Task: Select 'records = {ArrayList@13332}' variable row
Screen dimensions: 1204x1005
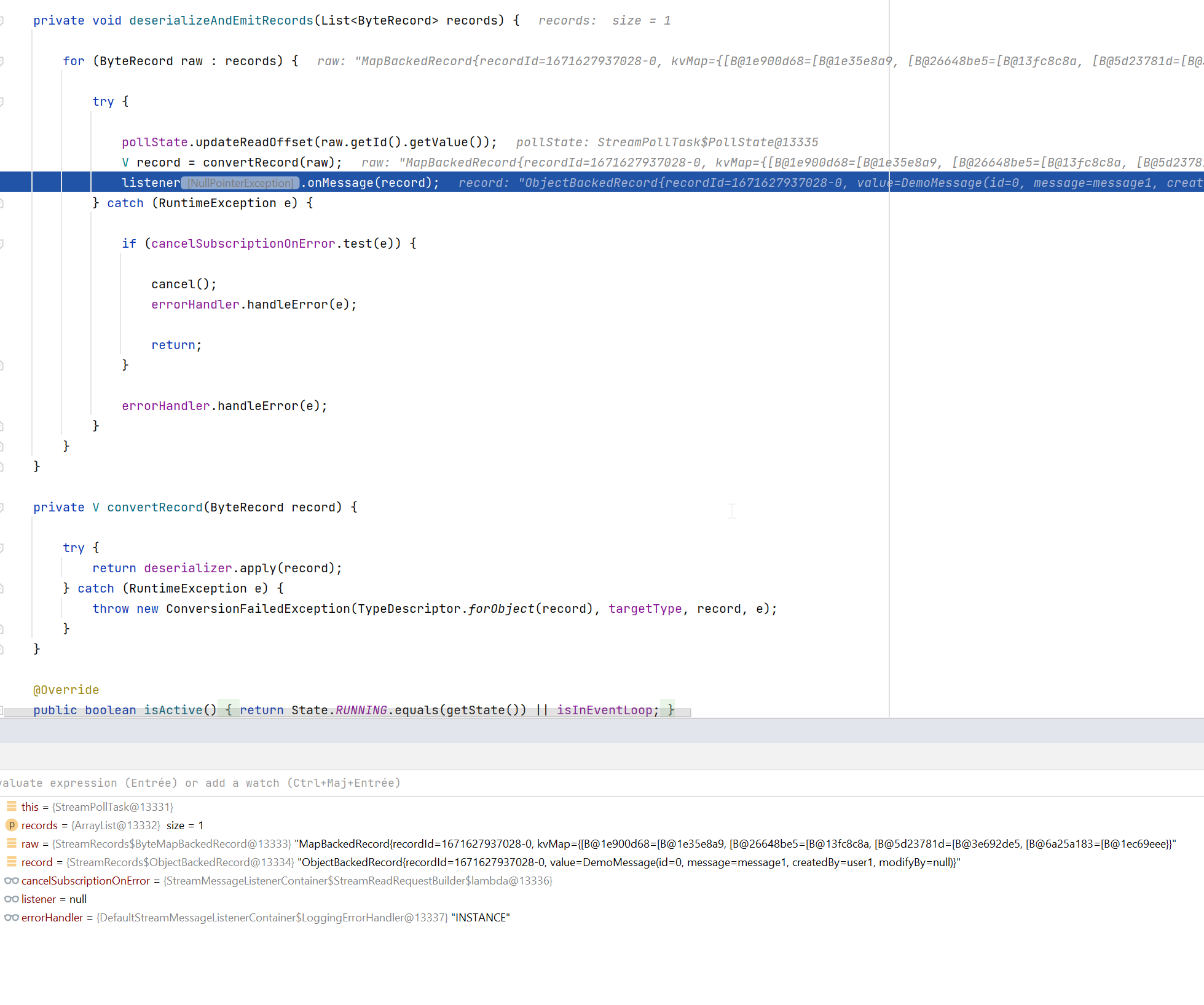Action: point(602,825)
